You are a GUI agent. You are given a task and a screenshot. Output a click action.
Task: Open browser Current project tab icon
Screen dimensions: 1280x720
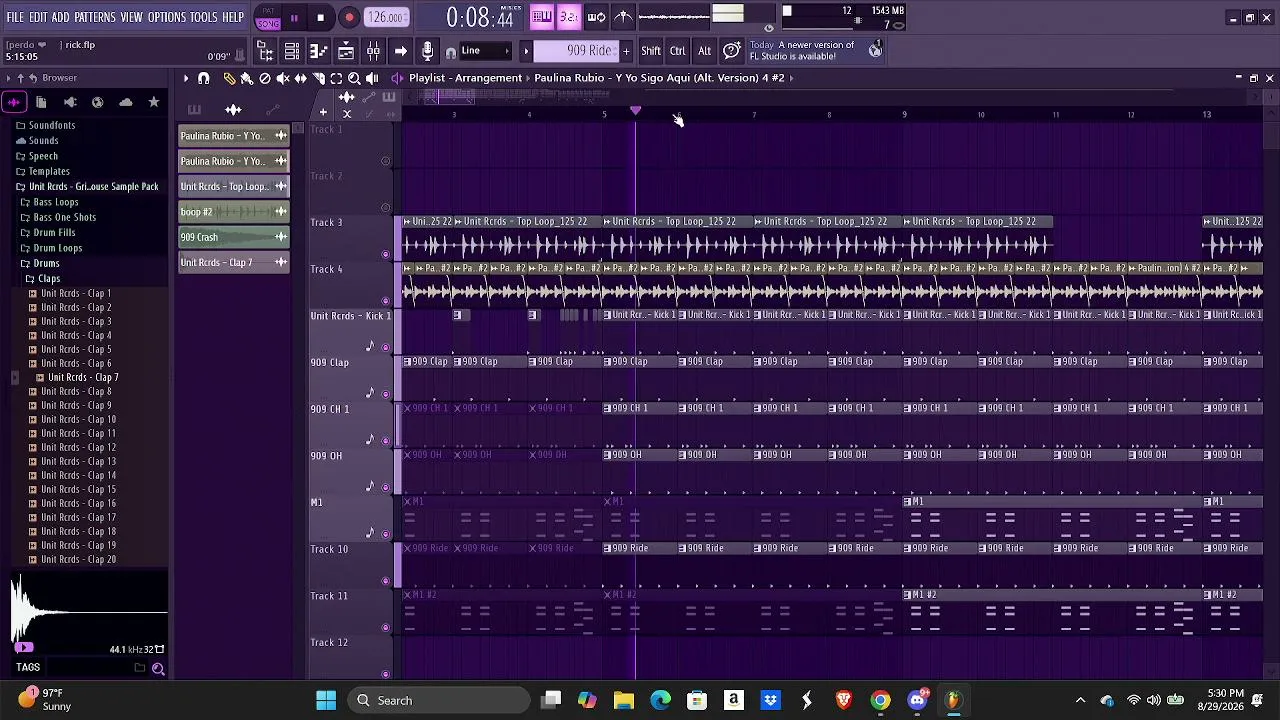(x=41, y=102)
